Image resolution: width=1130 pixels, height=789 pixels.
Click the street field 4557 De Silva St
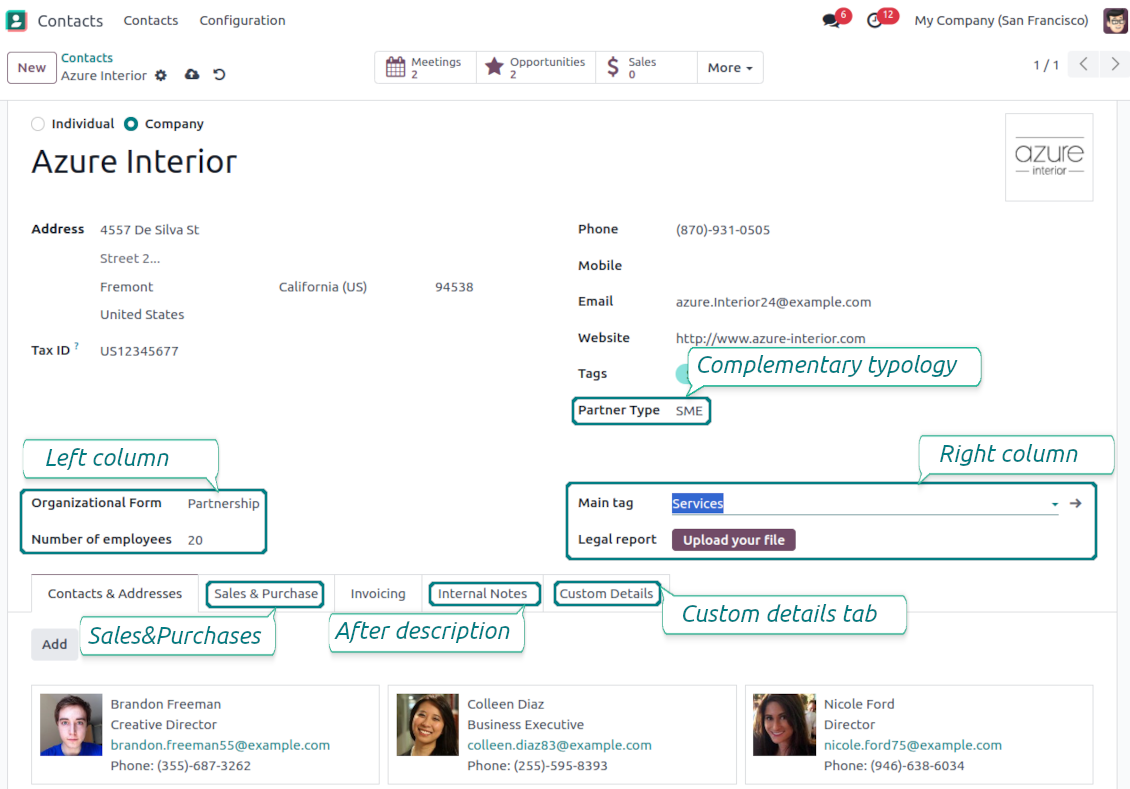pos(149,230)
